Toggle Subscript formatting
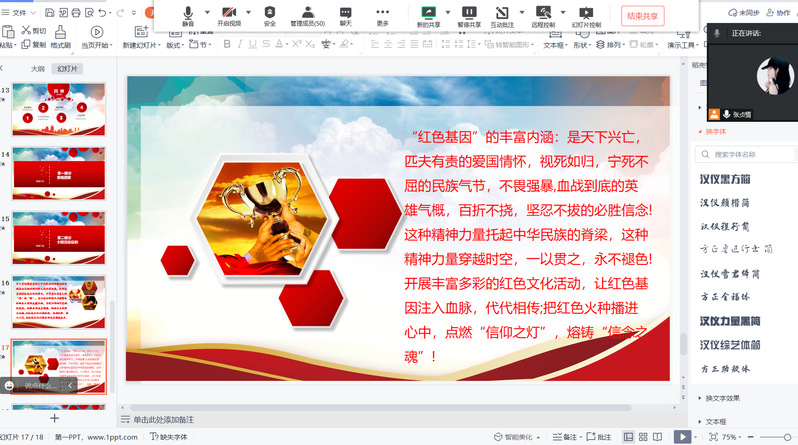Image resolution: width=798 pixels, height=445 pixels. pos(310,44)
